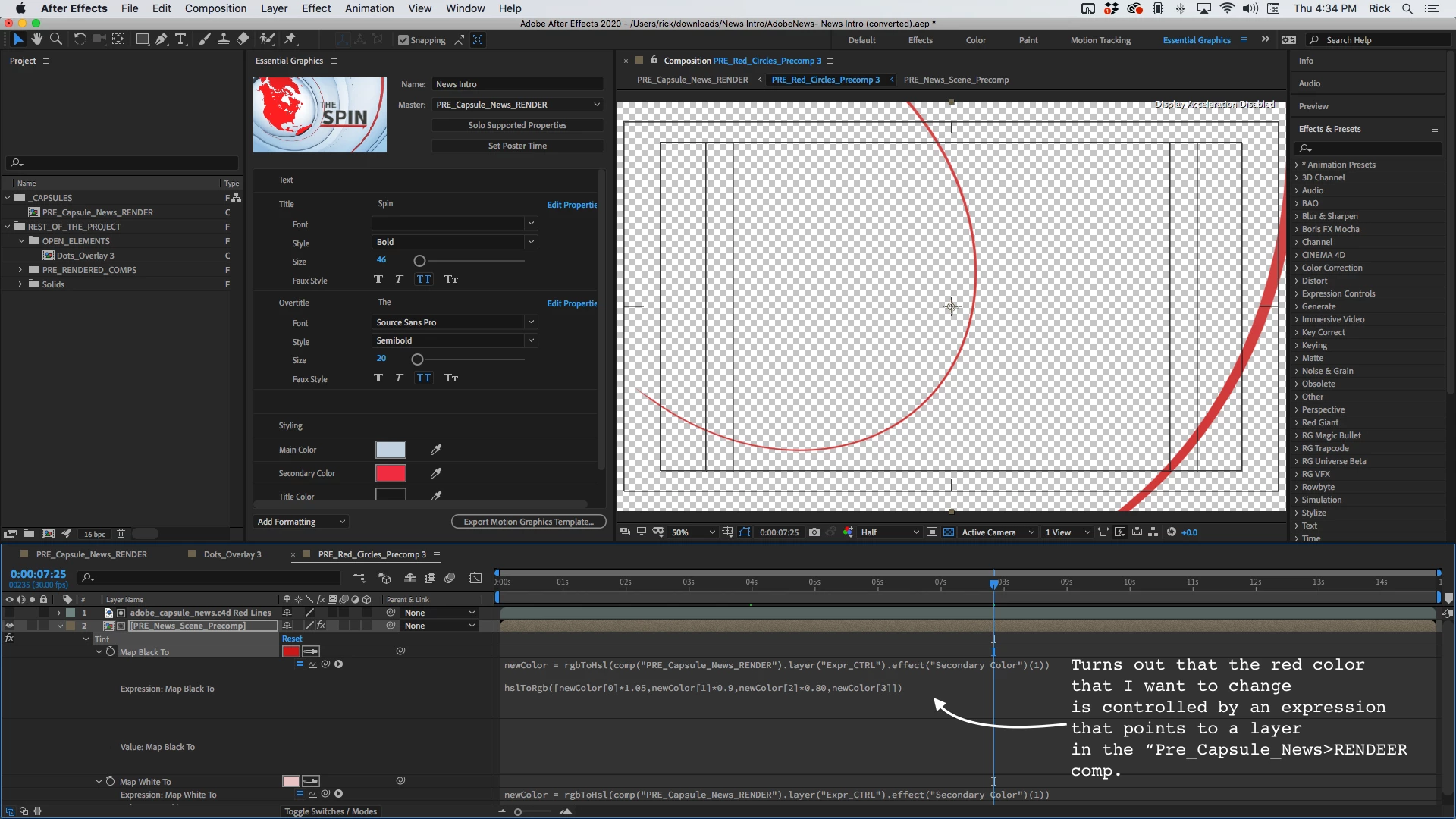Viewport: 1456px width, 819px height.
Task: Enable All Caps faux style for Title
Action: [423, 279]
